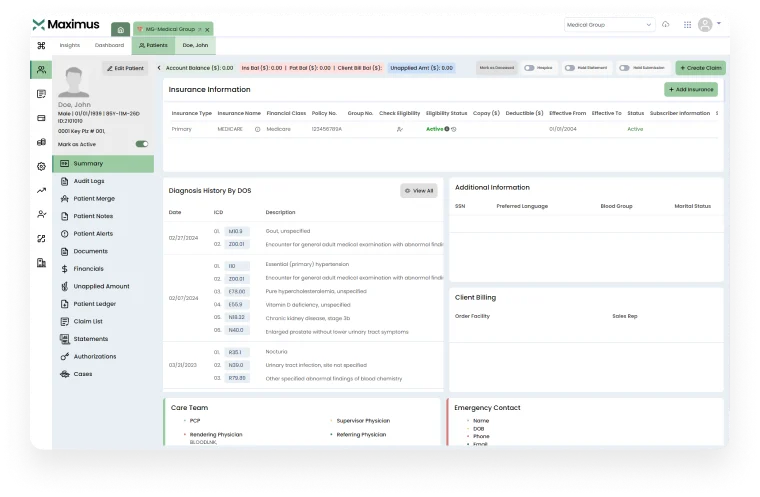This screenshot has height=497, width=760.
Task: Open Patient Ledger in the side menu
Action: [94, 304]
